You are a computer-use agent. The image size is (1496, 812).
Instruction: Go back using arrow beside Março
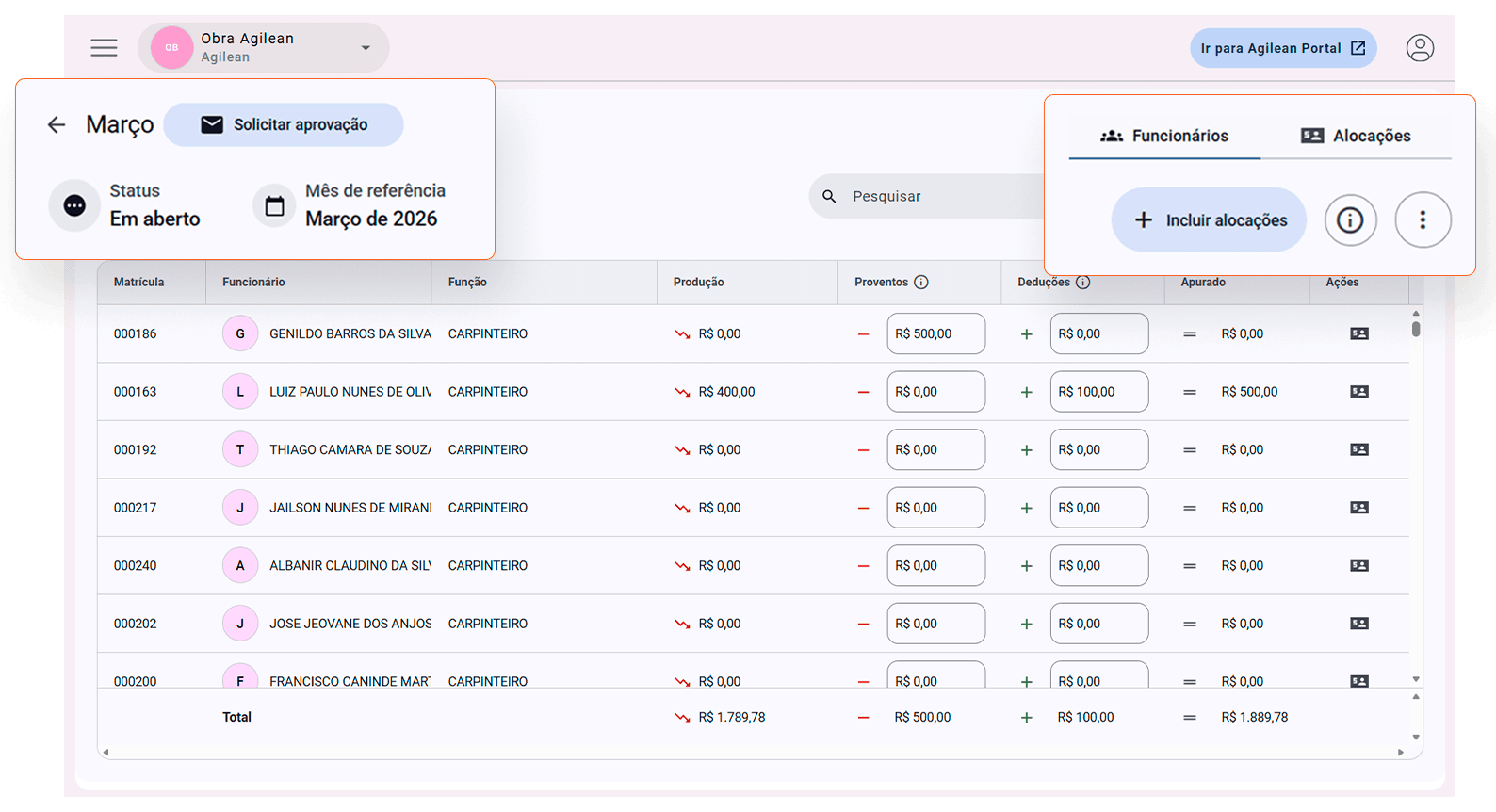(57, 124)
